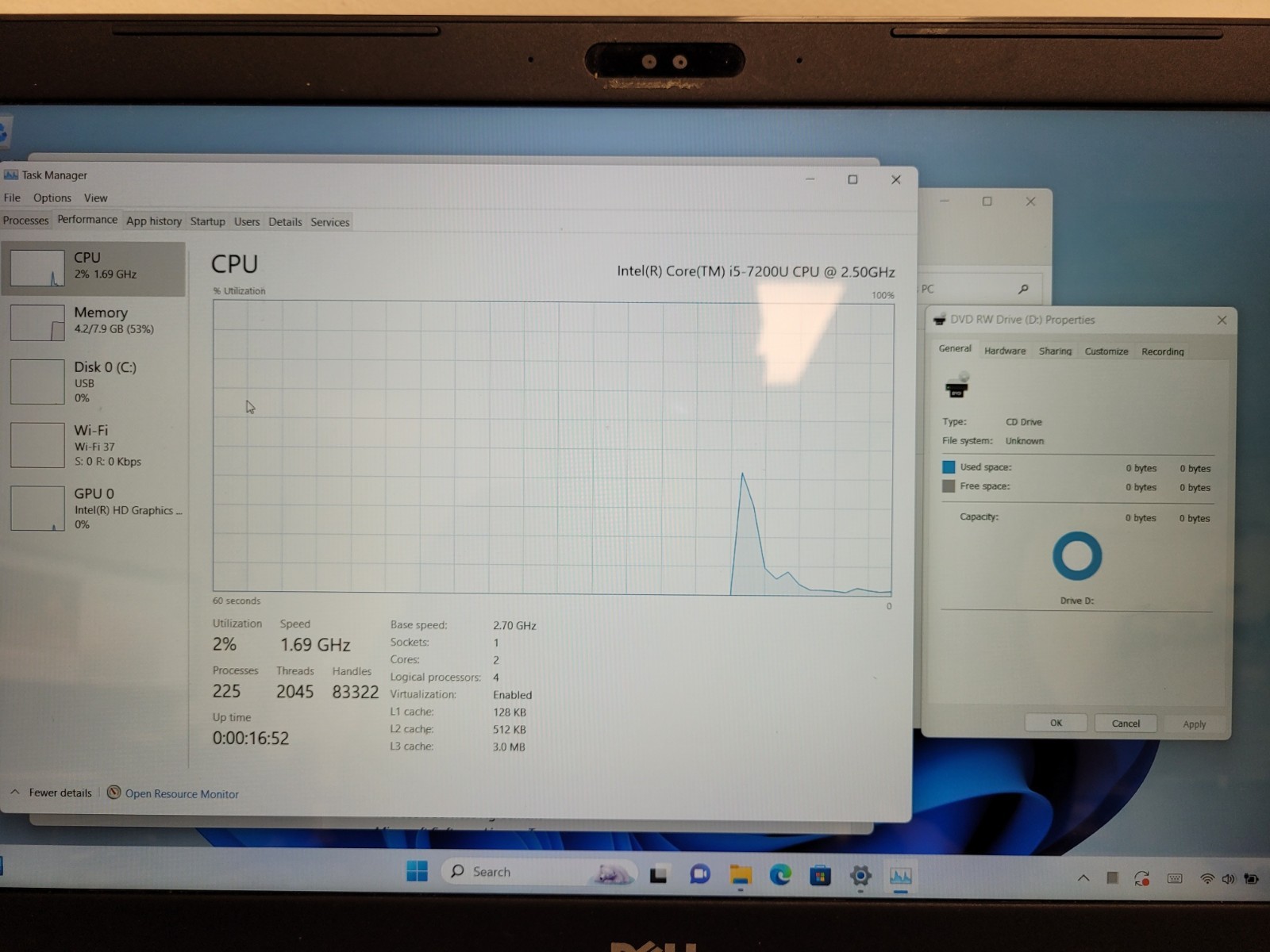Click the gray Free space swatch
The width and height of the screenshot is (1270, 952).
coord(949,486)
